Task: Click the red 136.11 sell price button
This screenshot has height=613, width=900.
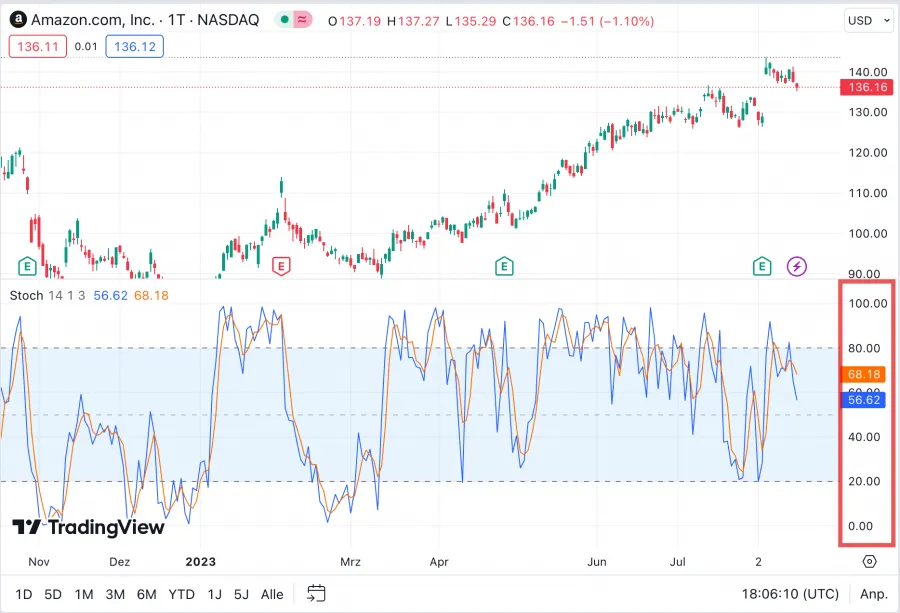Action: (36, 46)
